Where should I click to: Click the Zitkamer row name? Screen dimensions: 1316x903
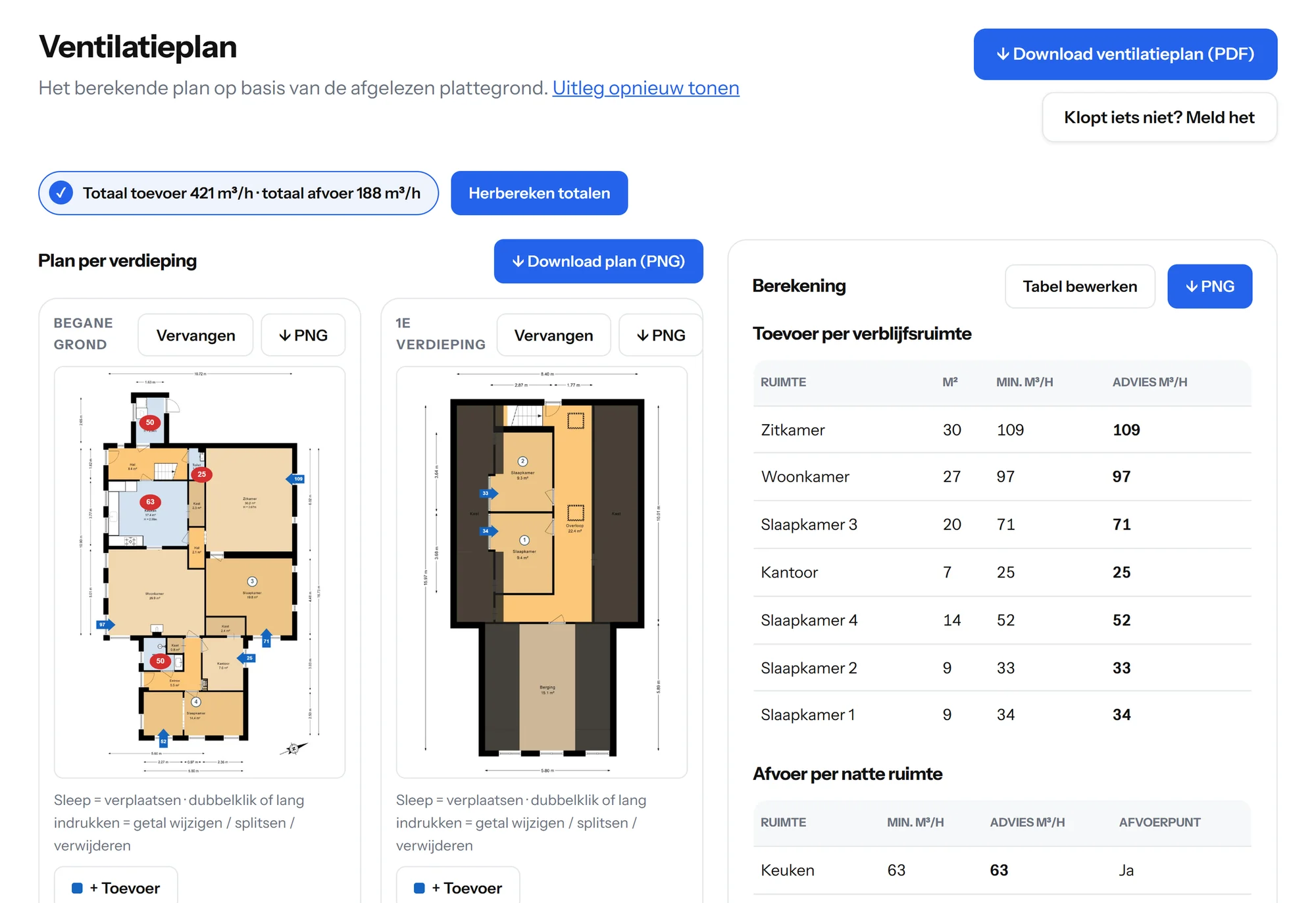pos(792,430)
